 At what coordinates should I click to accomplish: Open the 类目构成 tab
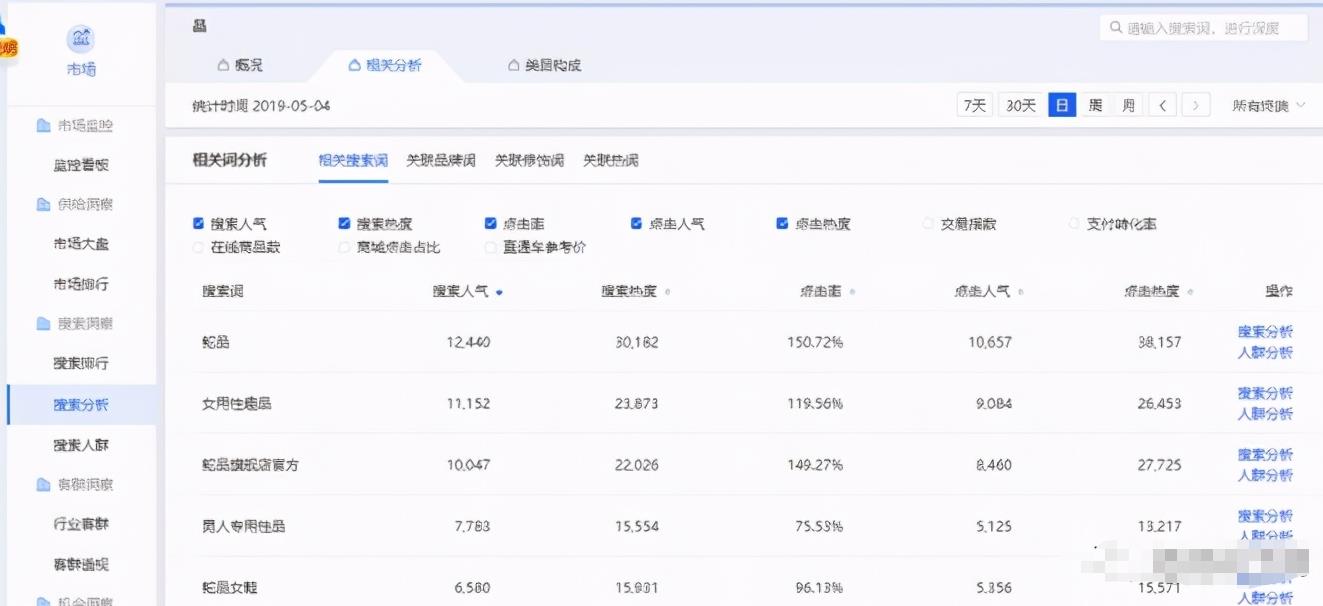coord(544,65)
